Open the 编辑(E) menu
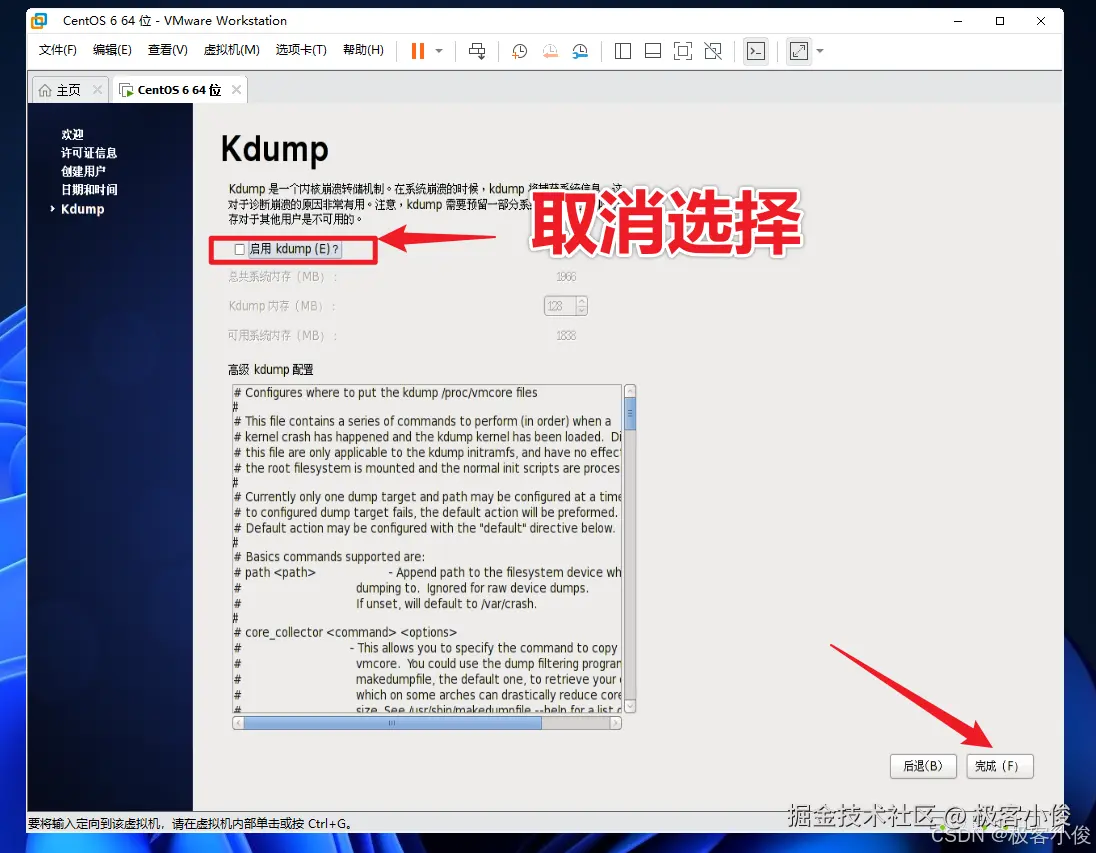Screen dimensions: 1096x853 pyautogui.click(x=112, y=50)
